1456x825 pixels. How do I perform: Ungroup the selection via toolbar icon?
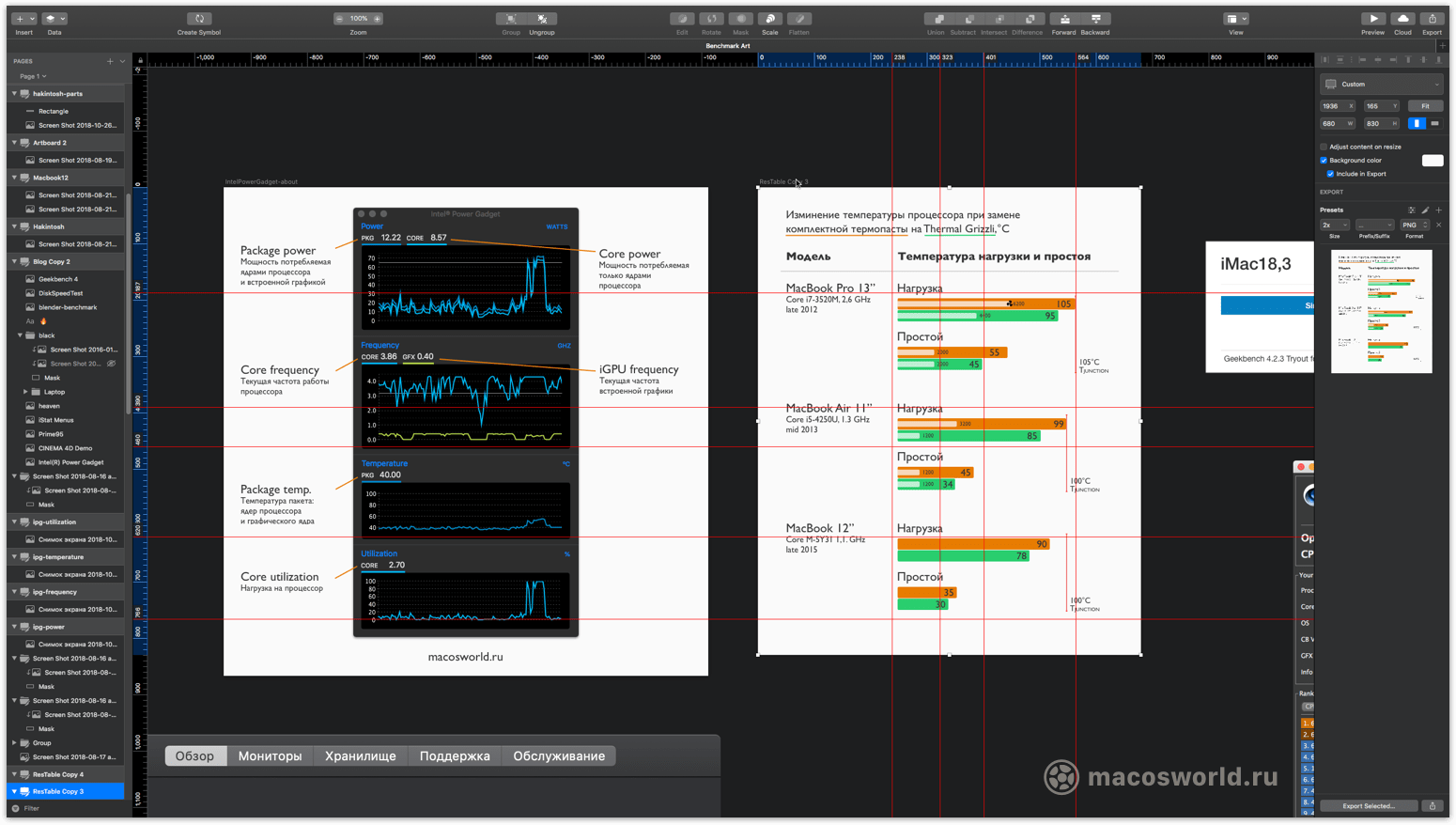(x=542, y=19)
